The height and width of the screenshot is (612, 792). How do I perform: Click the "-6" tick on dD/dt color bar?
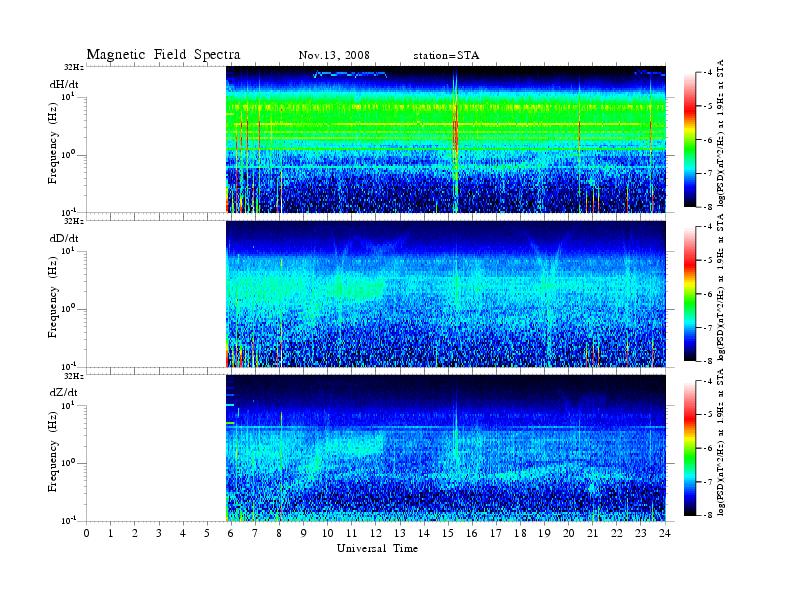pyautogui.click(x=708, y=294)
